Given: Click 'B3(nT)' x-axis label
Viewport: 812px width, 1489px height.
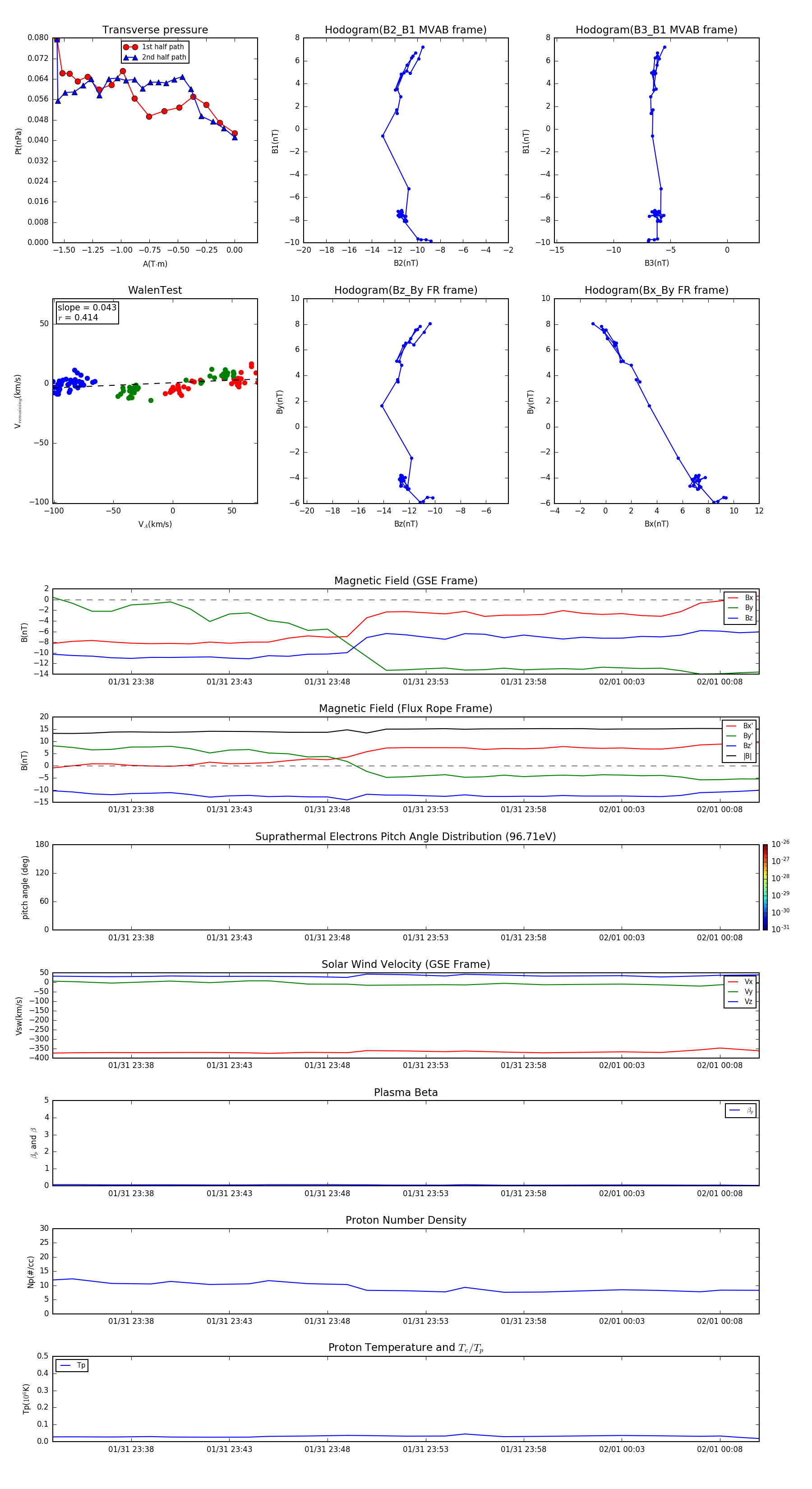Looking at the screenshot, I should 656,263.
